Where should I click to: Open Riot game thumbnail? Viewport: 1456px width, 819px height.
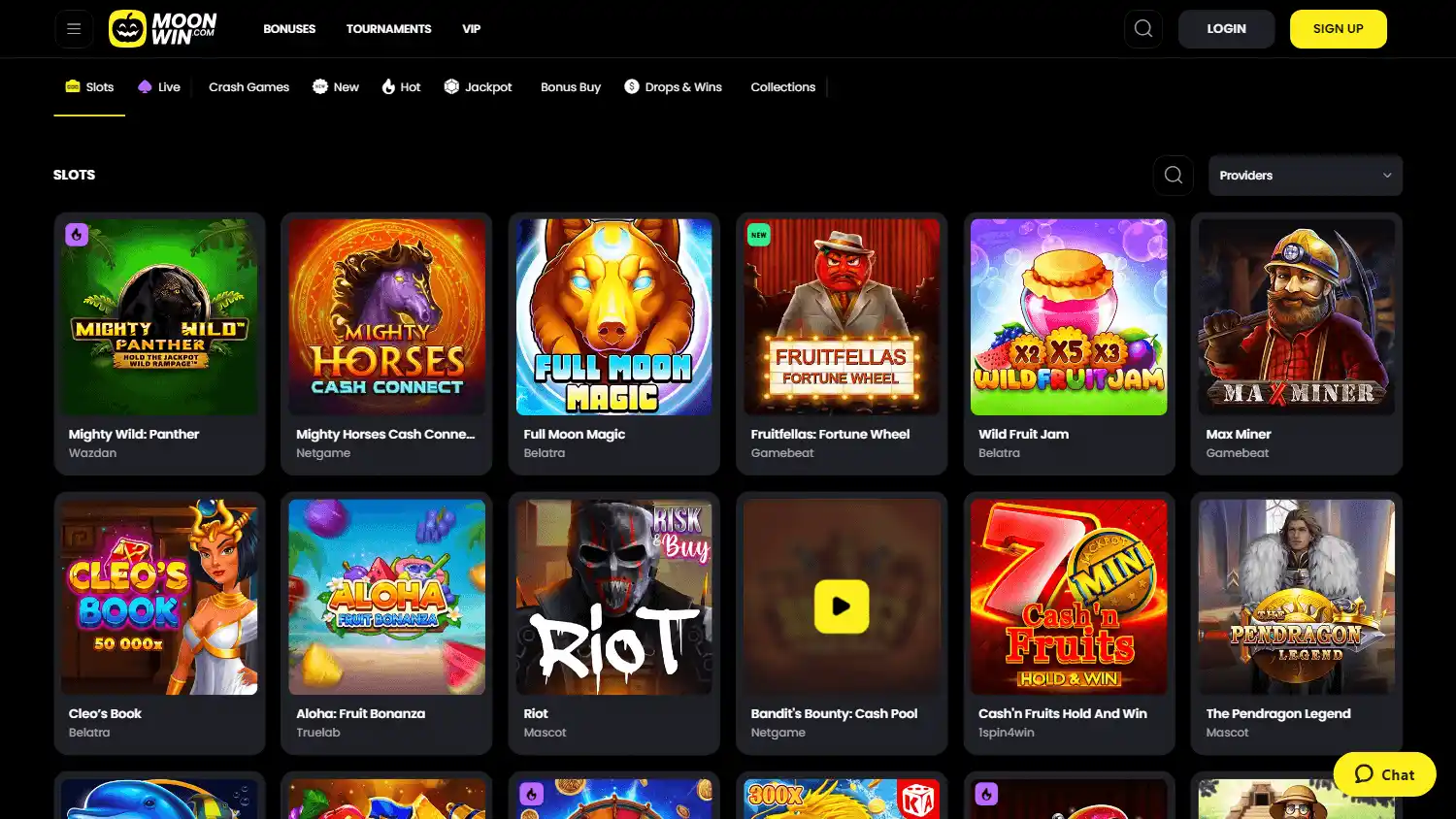pyautogui.click(x=613, y=597)
